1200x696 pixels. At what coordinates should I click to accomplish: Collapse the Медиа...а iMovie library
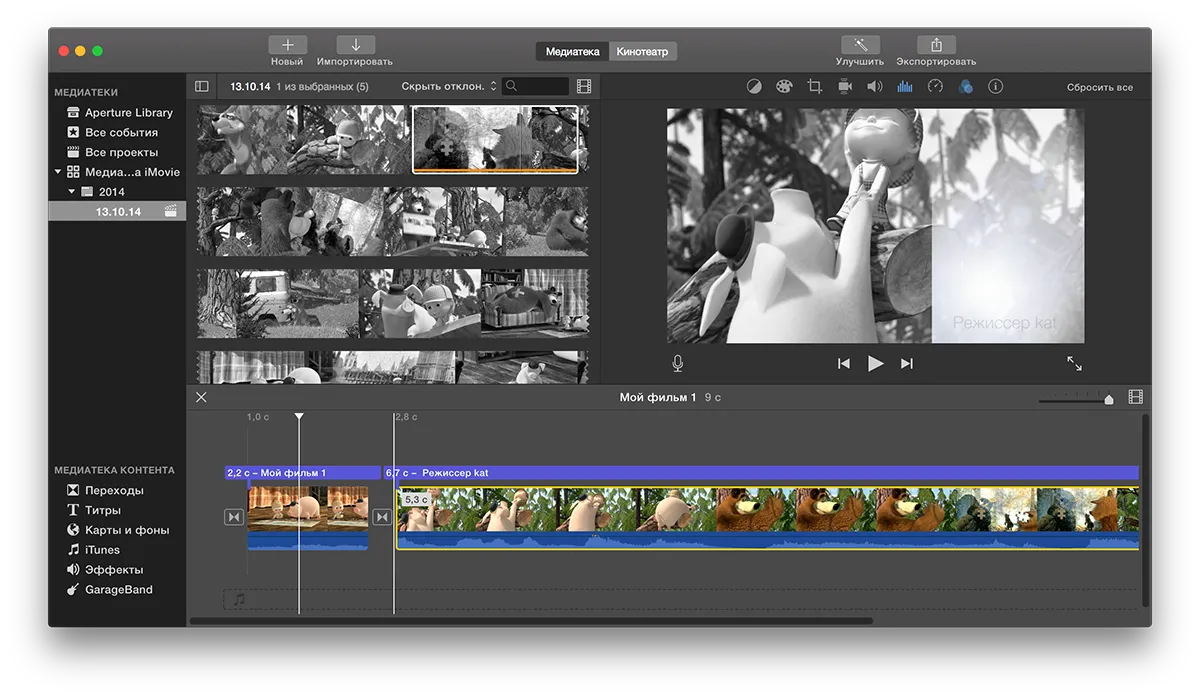tap(58, 172)
